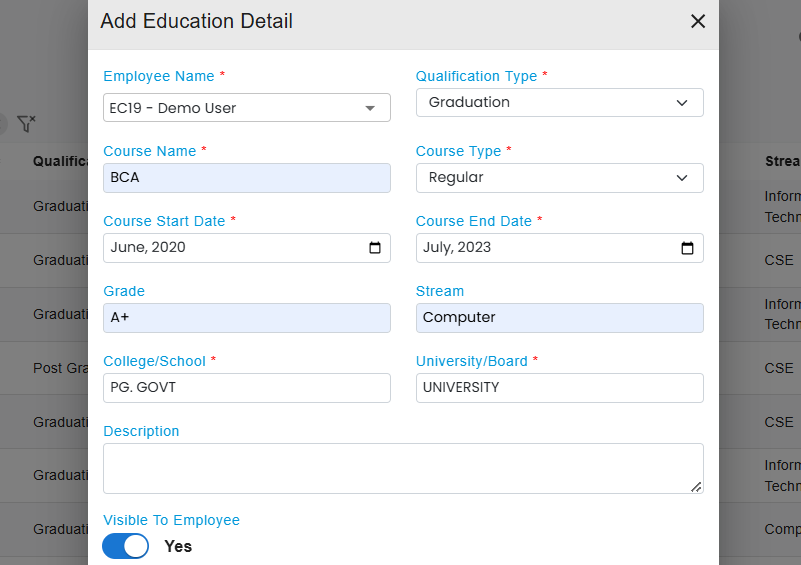Open the Course Type dropdown

(x=559, y=178)
